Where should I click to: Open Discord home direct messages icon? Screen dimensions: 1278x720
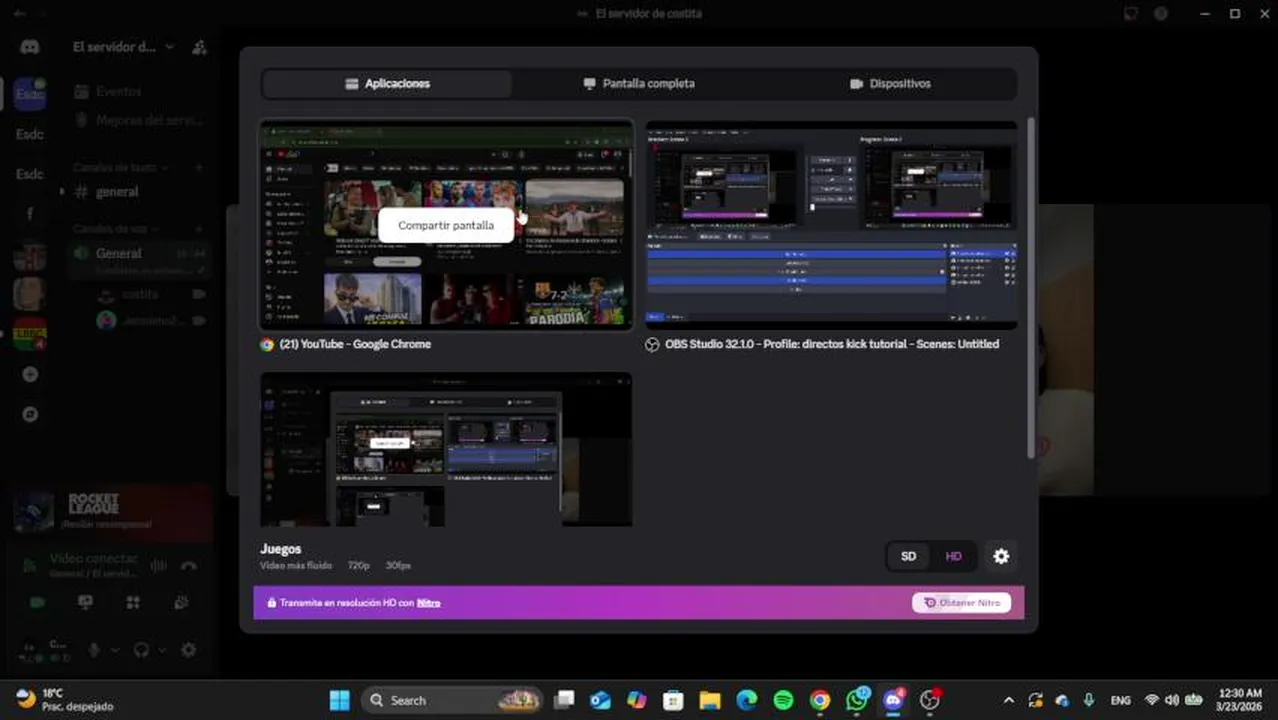click(29, 47)
